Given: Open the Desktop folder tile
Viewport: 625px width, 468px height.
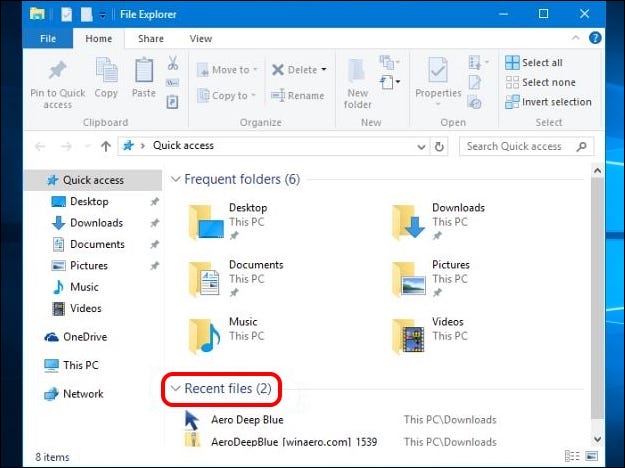Looking at the screenshot, I should pos(228,222).
